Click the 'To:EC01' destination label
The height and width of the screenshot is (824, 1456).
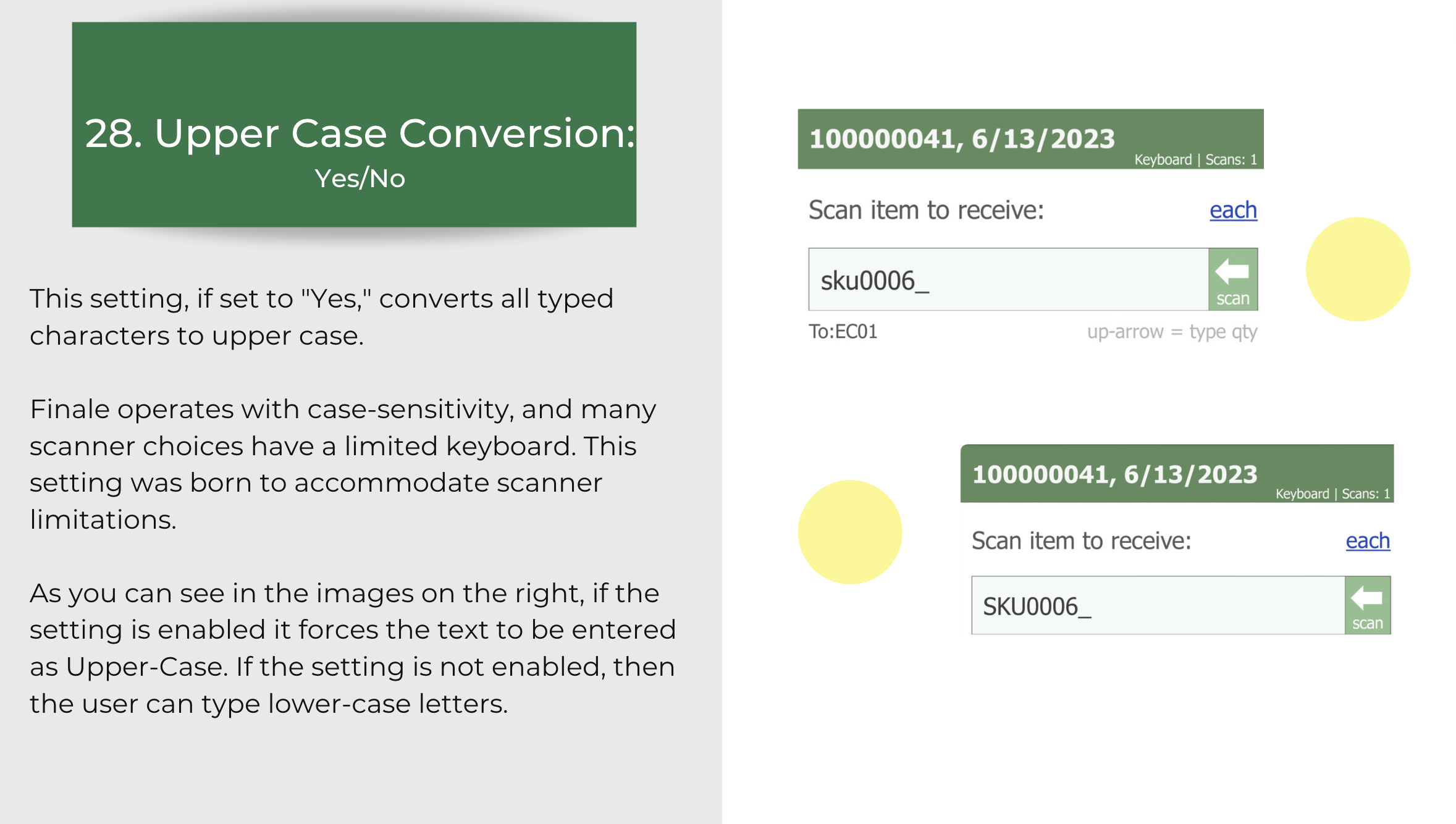click(843, 332)
